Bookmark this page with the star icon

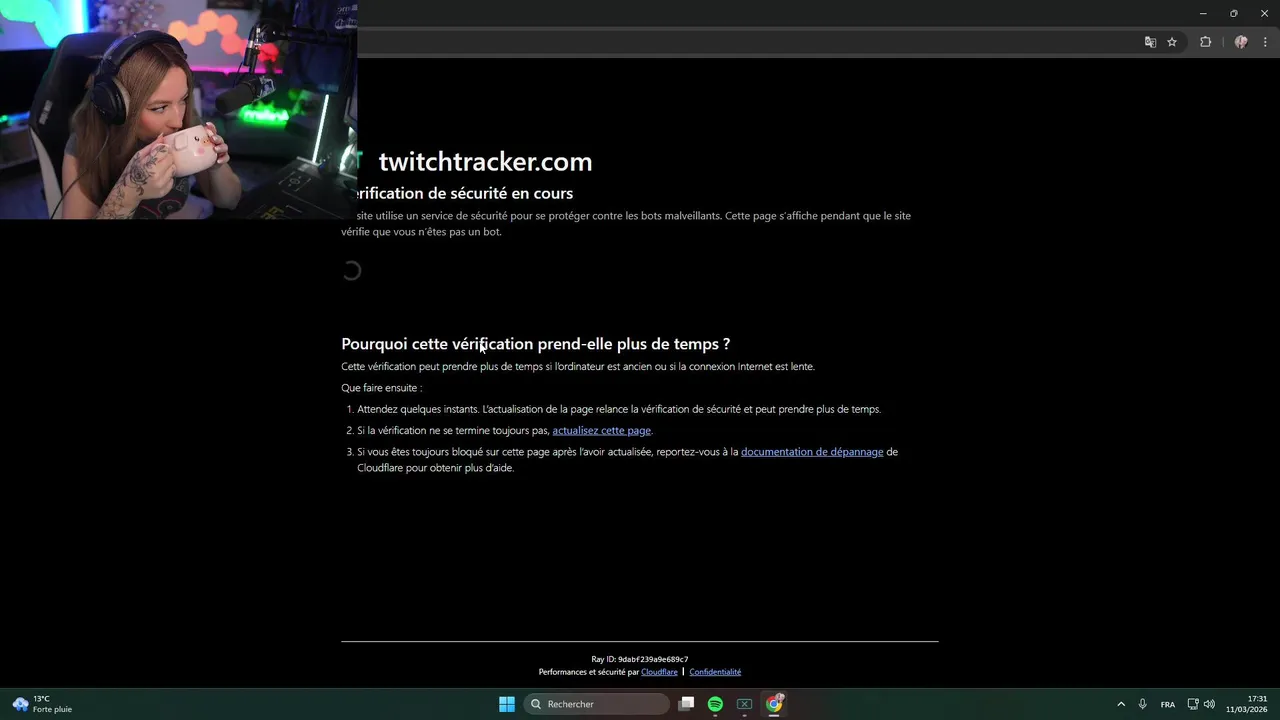(1172, 42)
